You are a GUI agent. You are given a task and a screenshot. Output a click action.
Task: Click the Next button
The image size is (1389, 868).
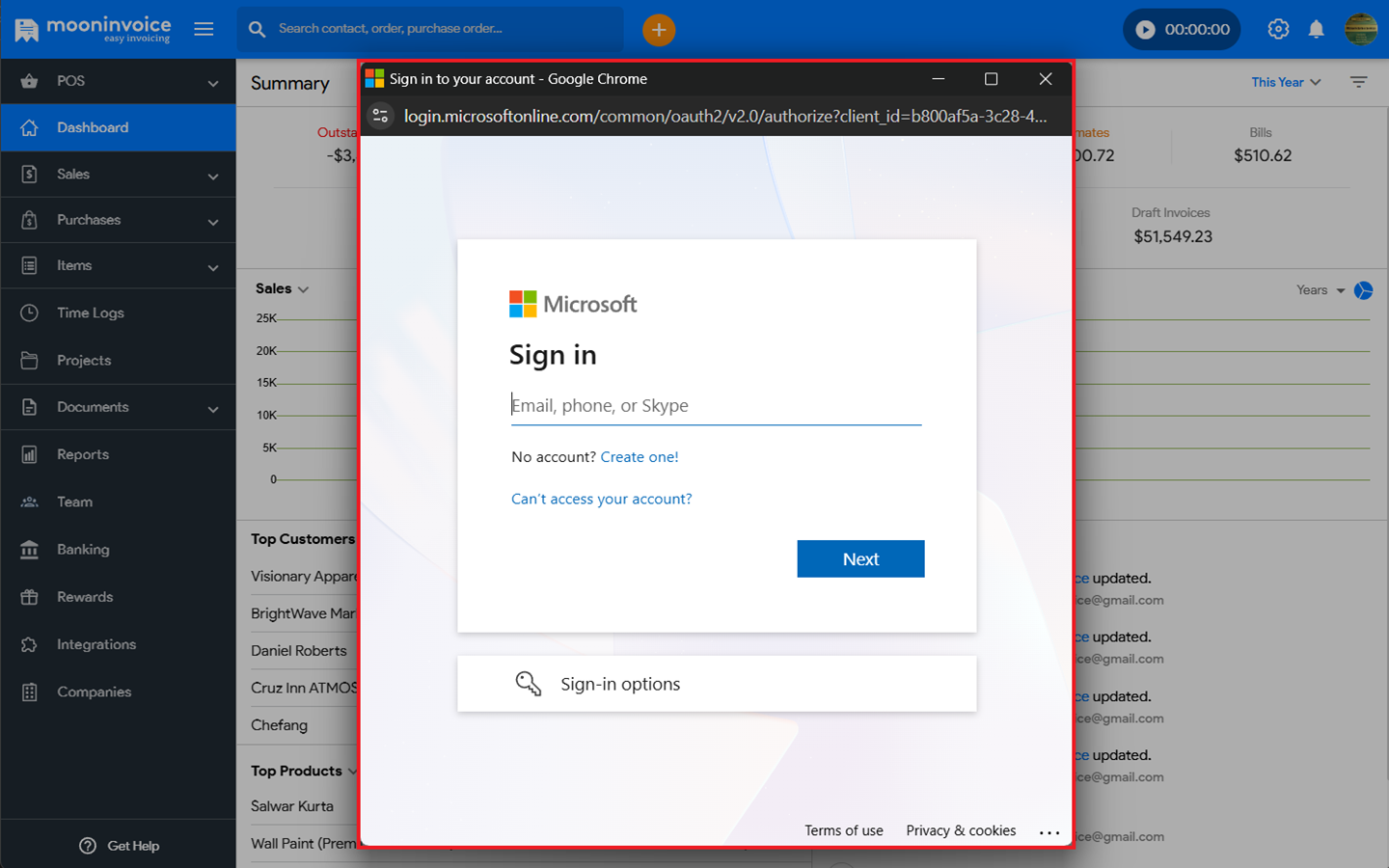[x=859, y=559]
